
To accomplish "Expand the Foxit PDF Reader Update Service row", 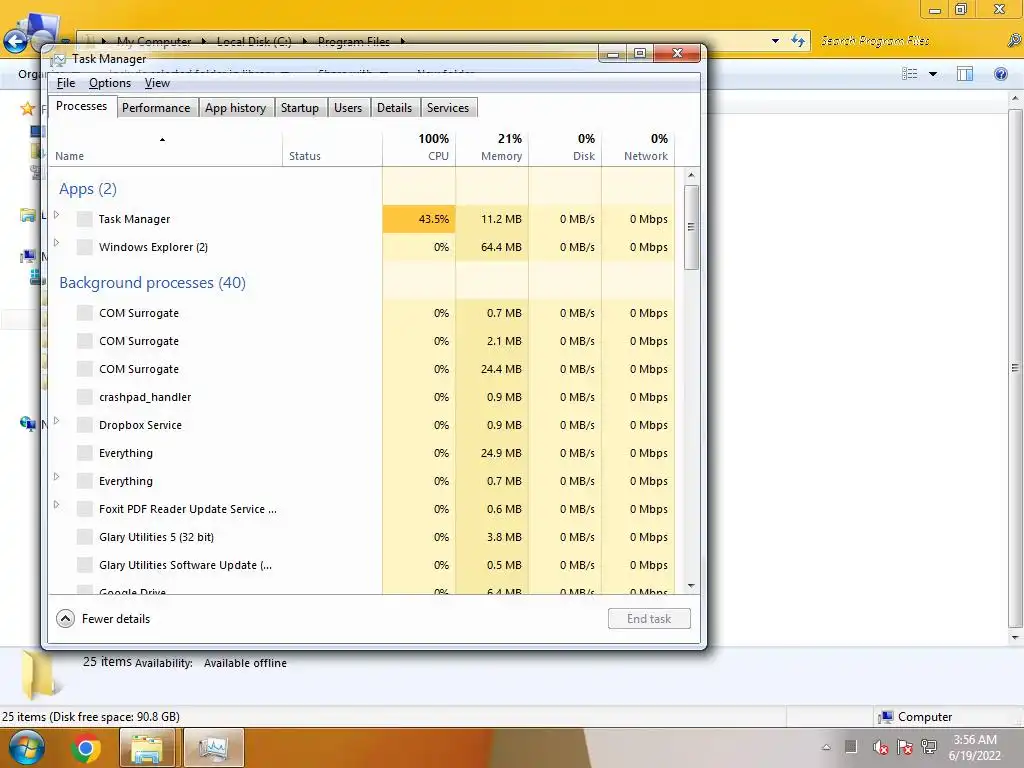I will click(57, 505).
